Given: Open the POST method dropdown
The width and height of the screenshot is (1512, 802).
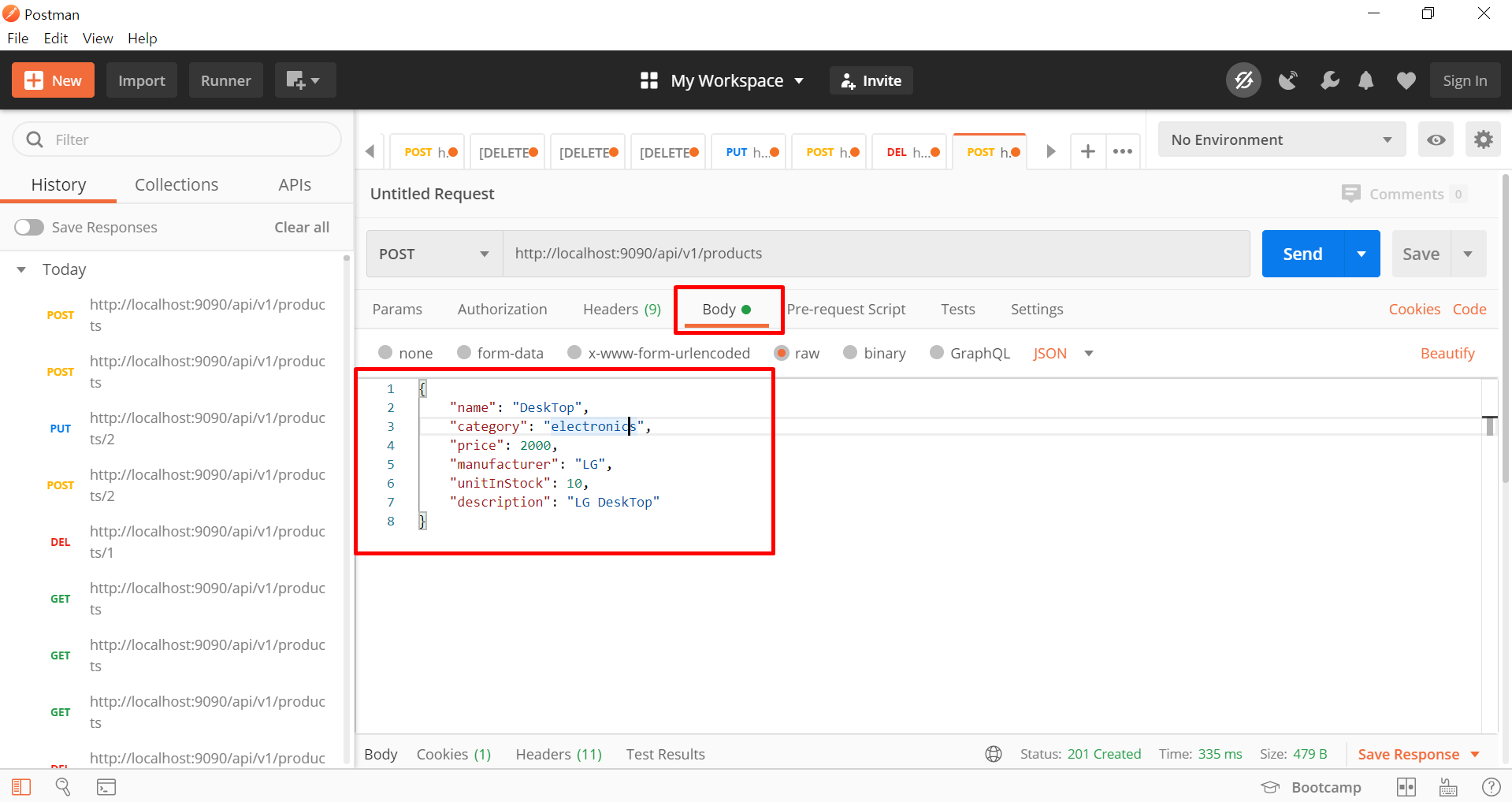Looking at the screenshot, I should [482, 254].
